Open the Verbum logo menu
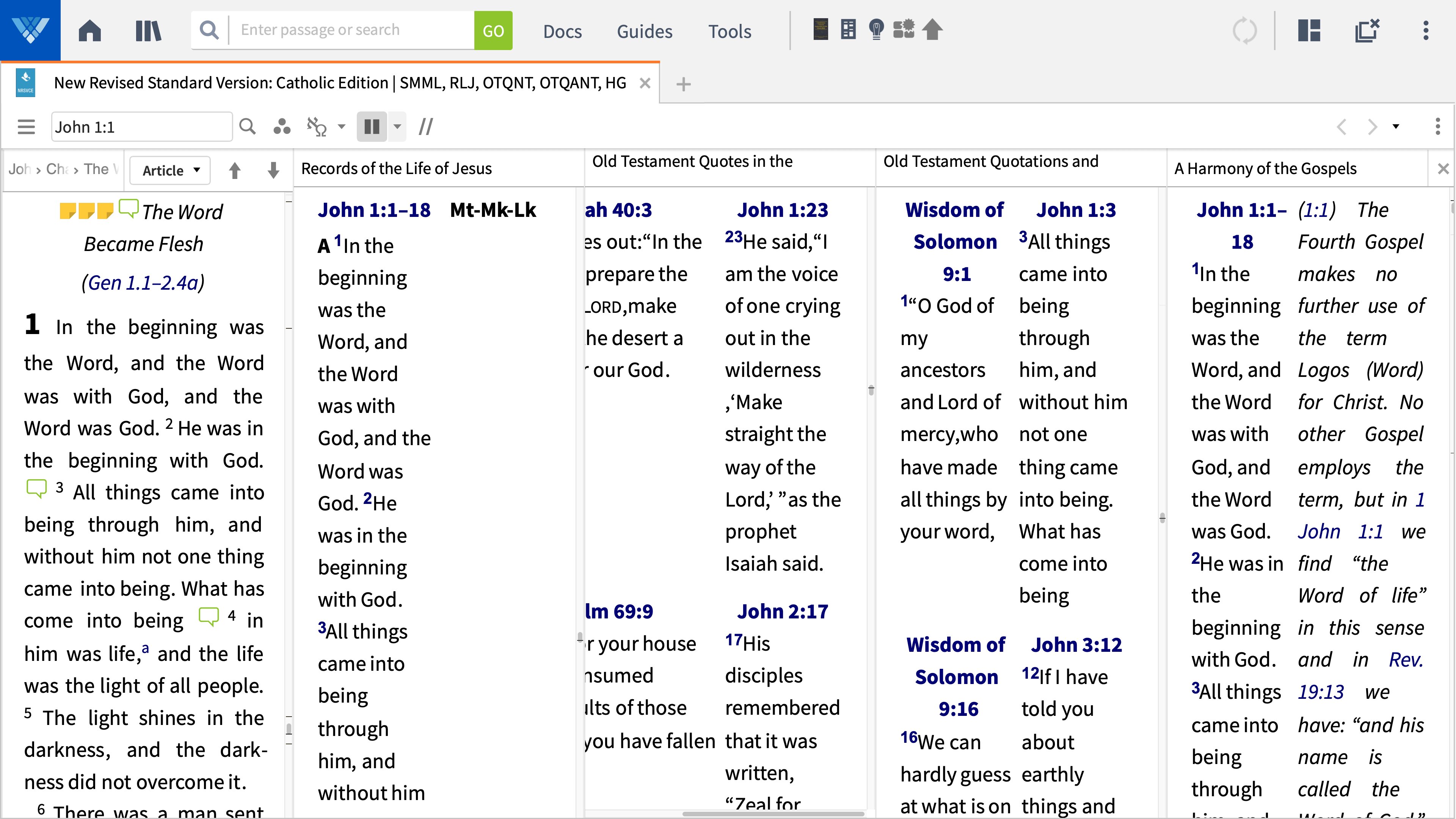The image size is (1456, 819). click(x=30, y=30)
